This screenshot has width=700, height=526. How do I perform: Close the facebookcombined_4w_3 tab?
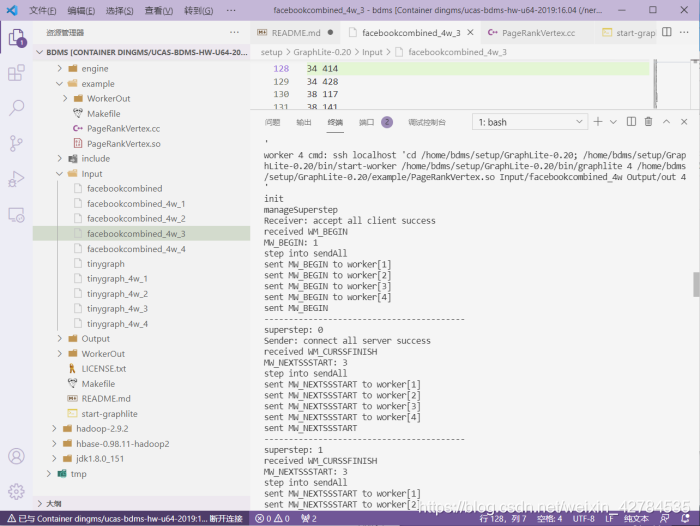point(470,33)
